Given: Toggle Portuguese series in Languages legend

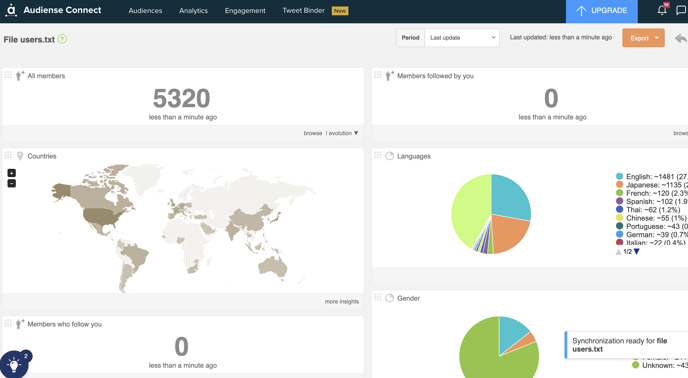Looking at the screenshot, I should [x=651, y=227].
